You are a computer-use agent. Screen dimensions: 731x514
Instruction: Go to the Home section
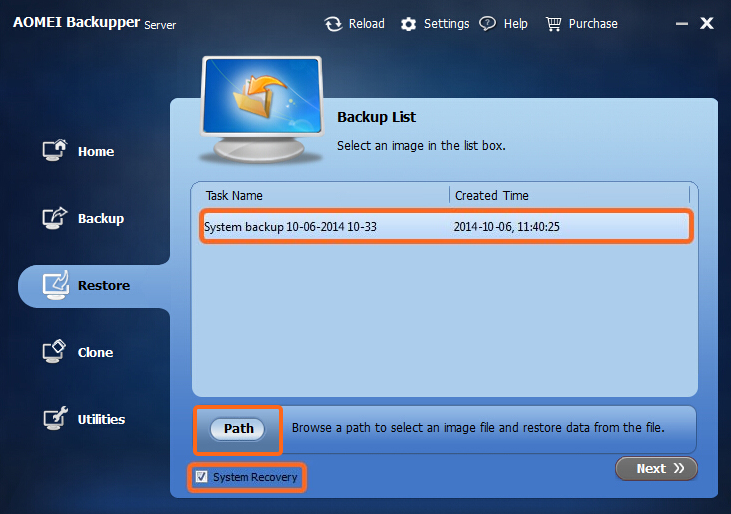point(96,151)
